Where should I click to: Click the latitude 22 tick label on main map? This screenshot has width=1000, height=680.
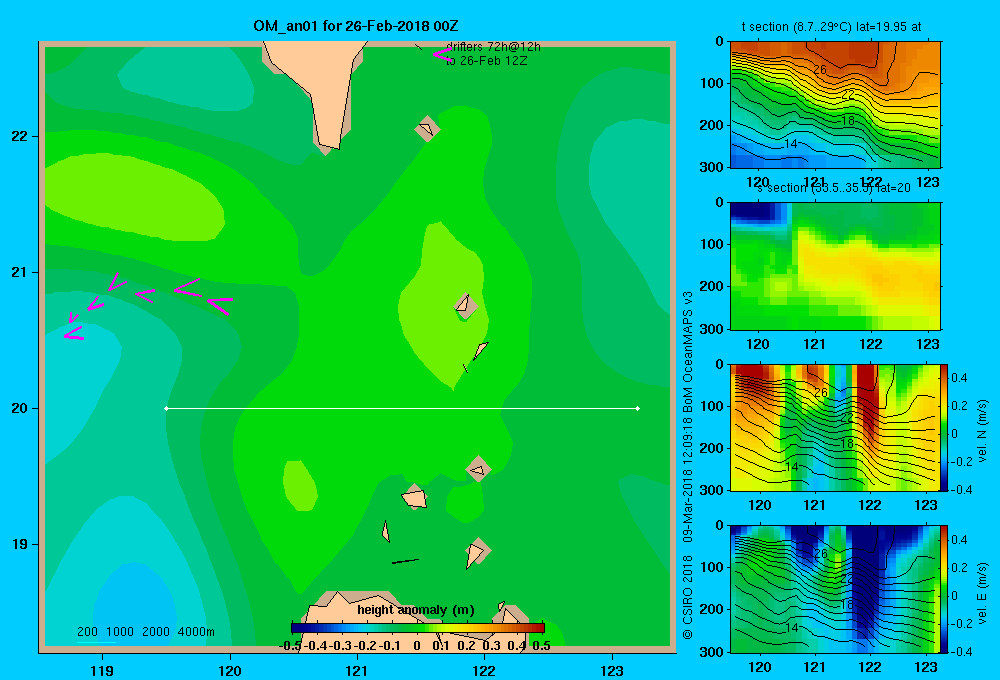pos(20,137)
